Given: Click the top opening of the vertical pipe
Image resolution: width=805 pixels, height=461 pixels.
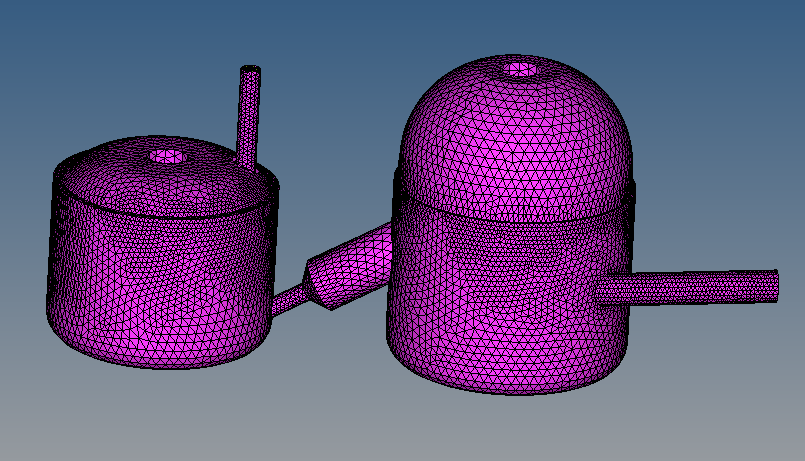Looking at the screenshot, I should click(250, 69).
